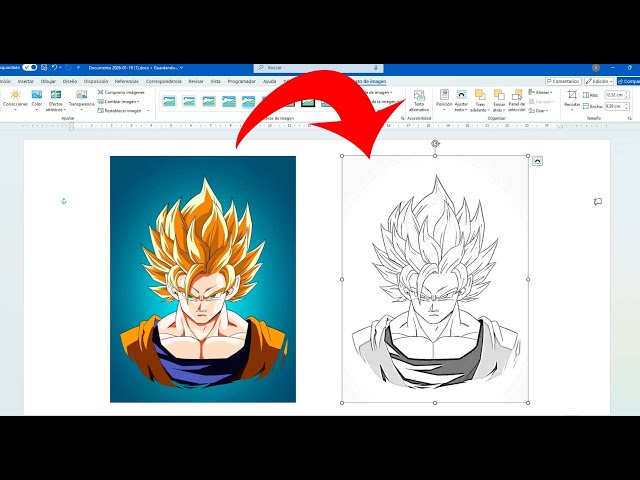
Task: Open Efectos artísticos gallery
Action: point(56,100)
